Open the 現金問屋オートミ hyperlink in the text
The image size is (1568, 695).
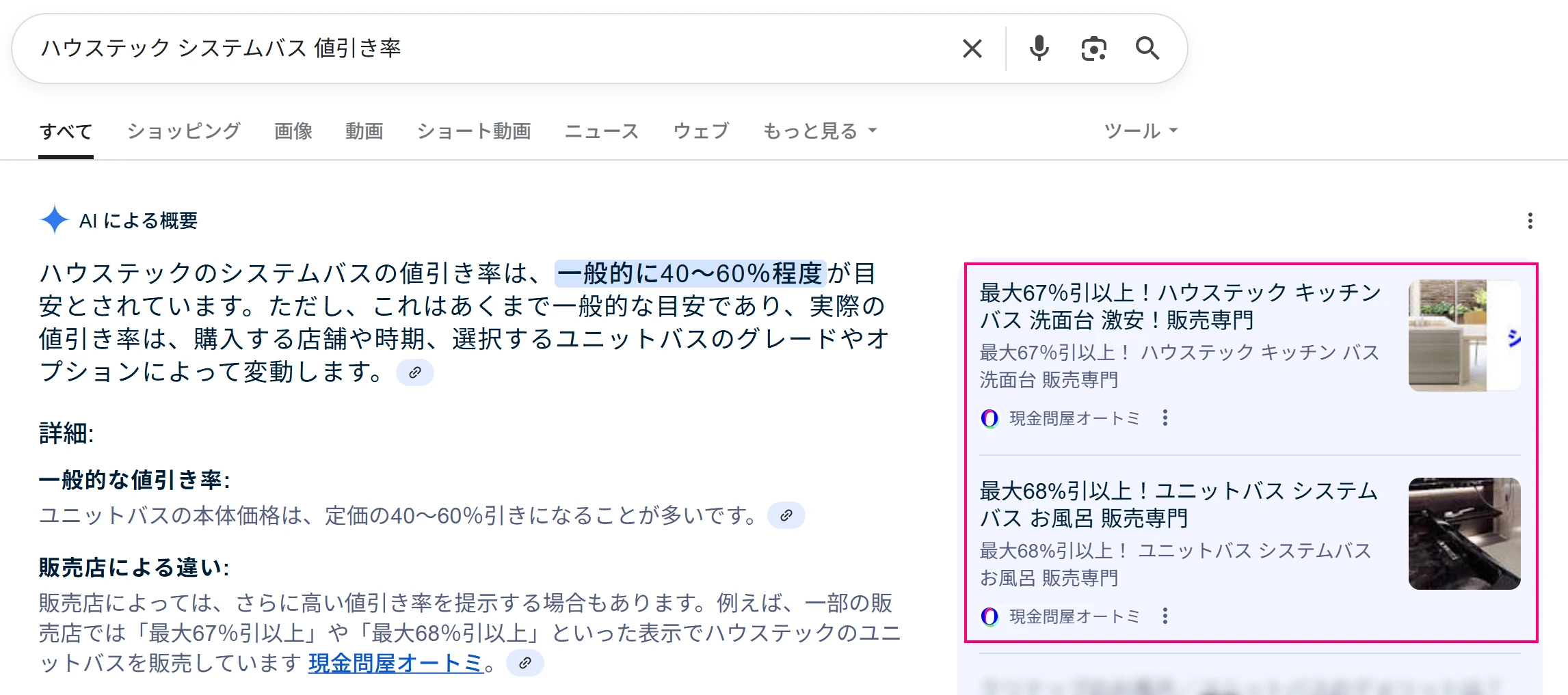tap(395, 663)
